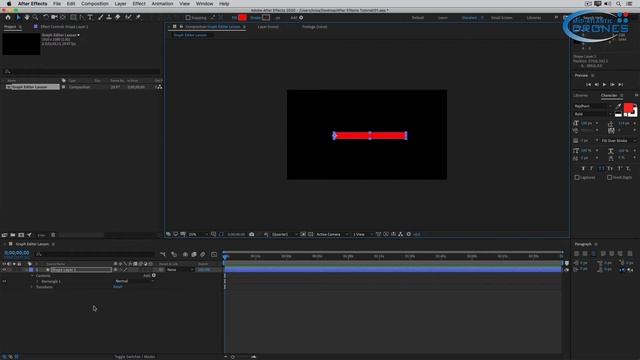Image resolution: width=640 pixels, height=360 pixels.
Task: Create new folder in the Project panel
Action: tap(13, 235)
